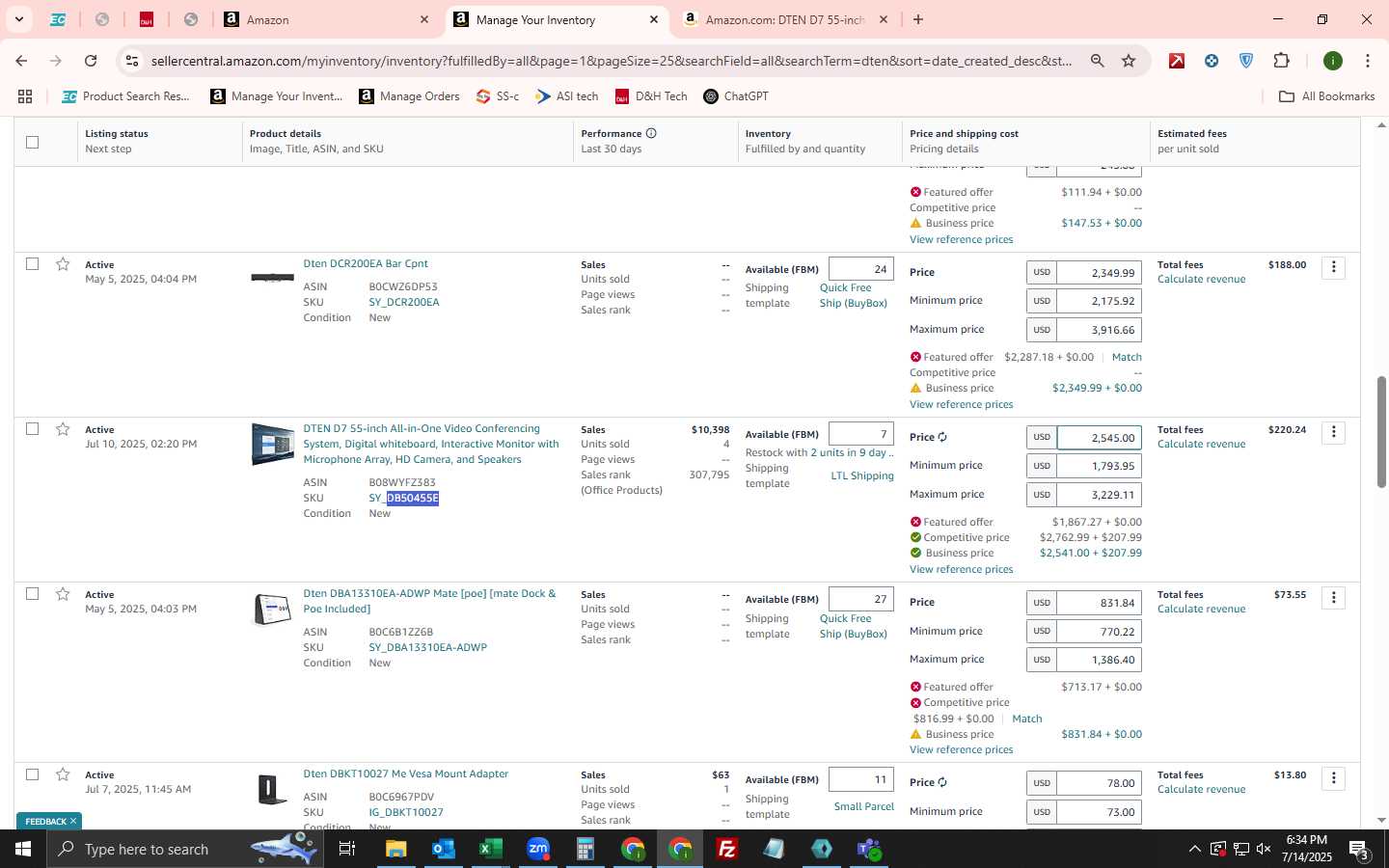
Task: Click the Windows Start button
Action: 23,849
